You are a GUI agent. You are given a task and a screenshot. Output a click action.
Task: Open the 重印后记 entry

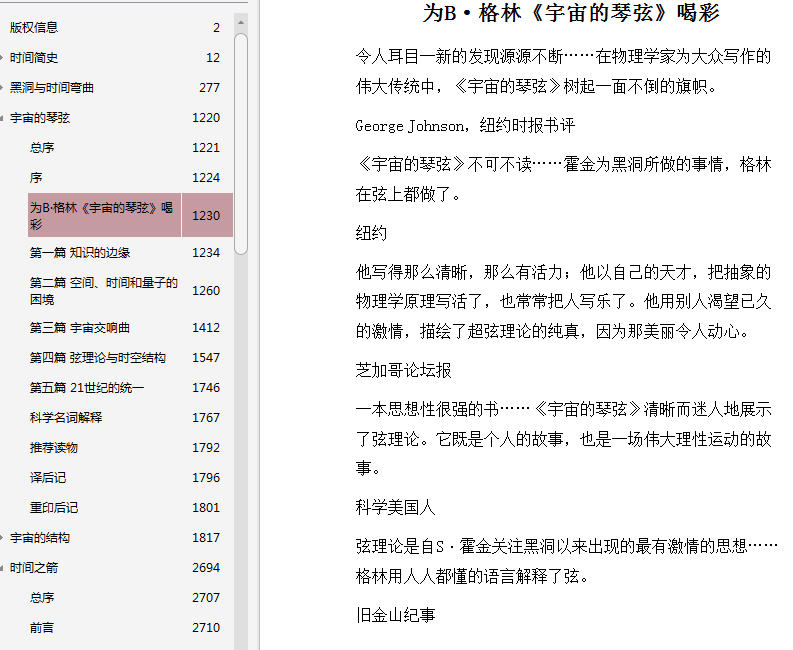point(54,508)
